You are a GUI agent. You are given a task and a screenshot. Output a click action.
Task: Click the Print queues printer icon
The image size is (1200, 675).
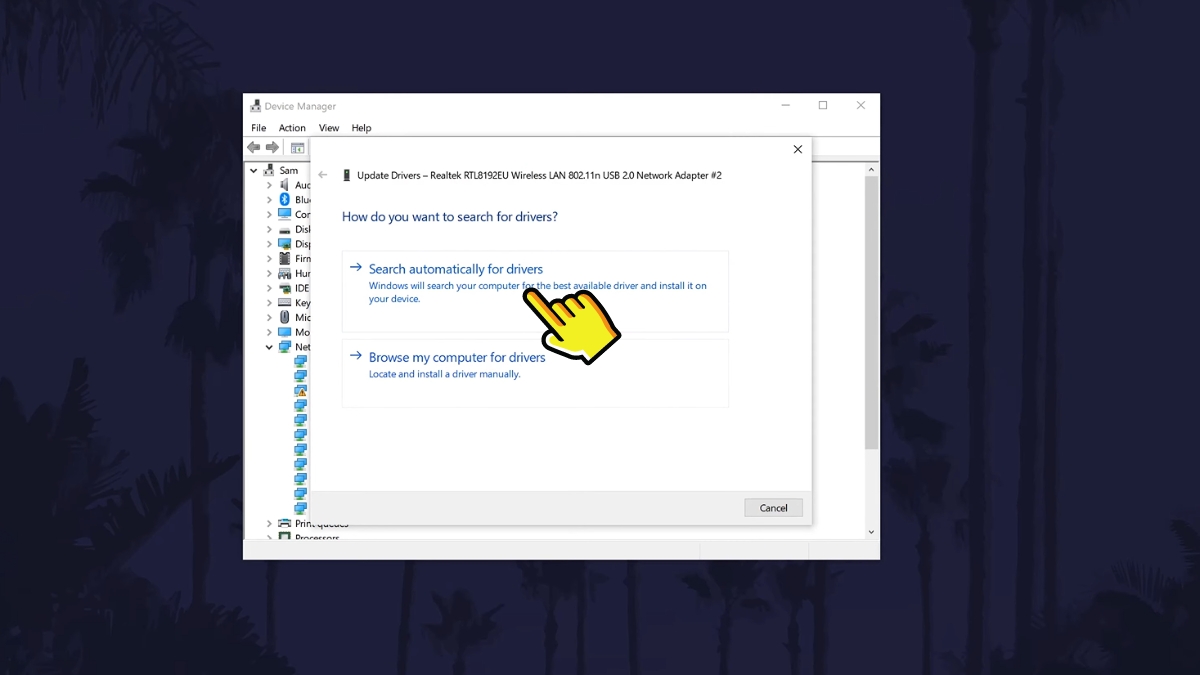click(x=285, y=523)
